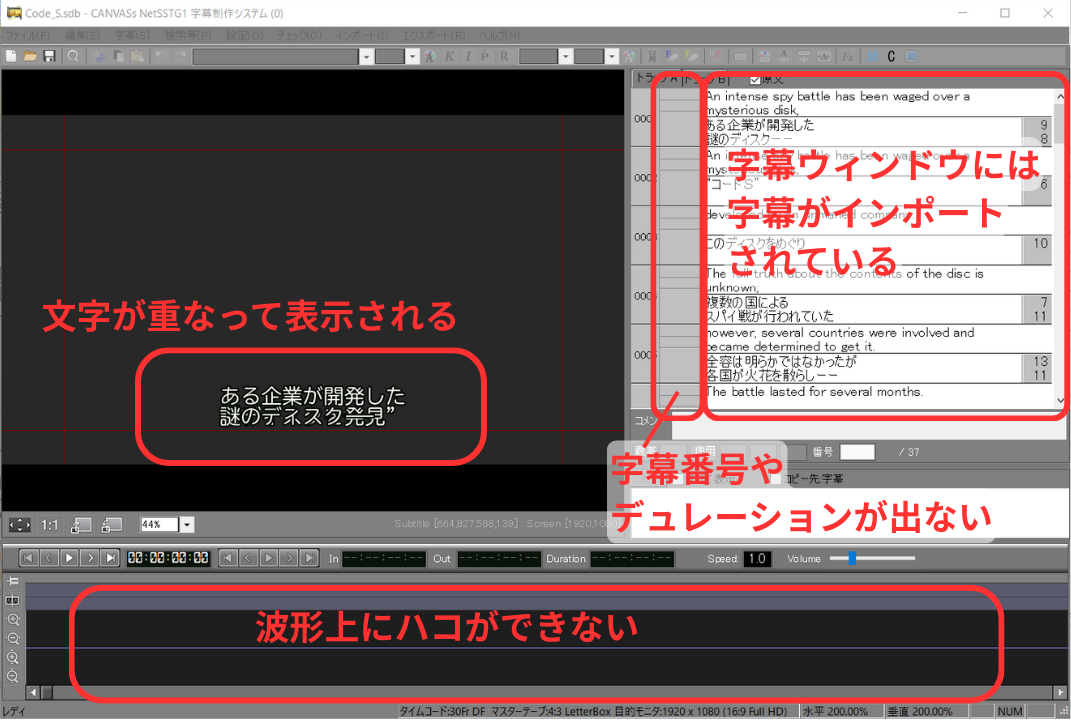Open the font name dropdown

(366, 56)
